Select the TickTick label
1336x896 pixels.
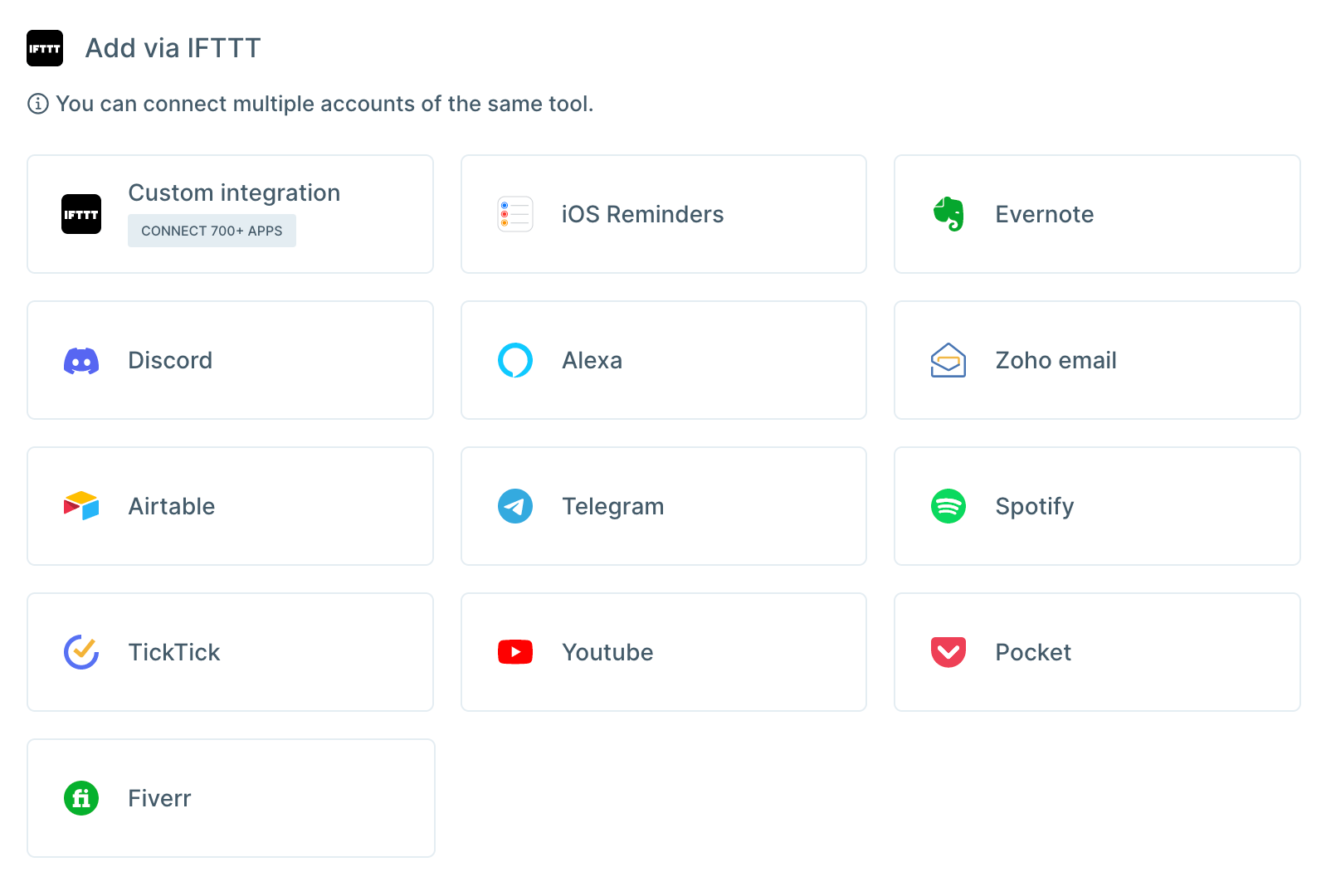pos(174,652)
